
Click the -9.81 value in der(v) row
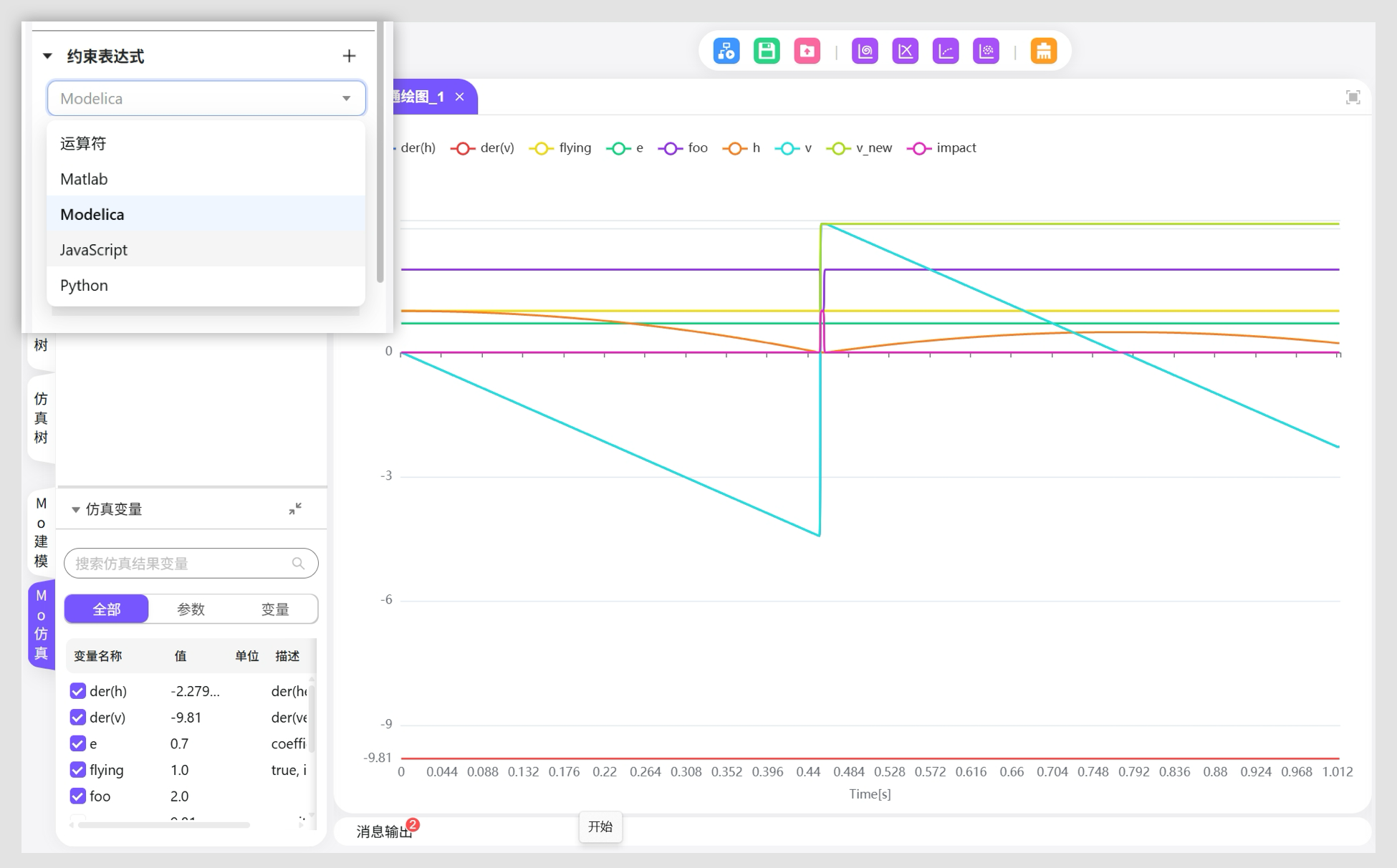186,718
